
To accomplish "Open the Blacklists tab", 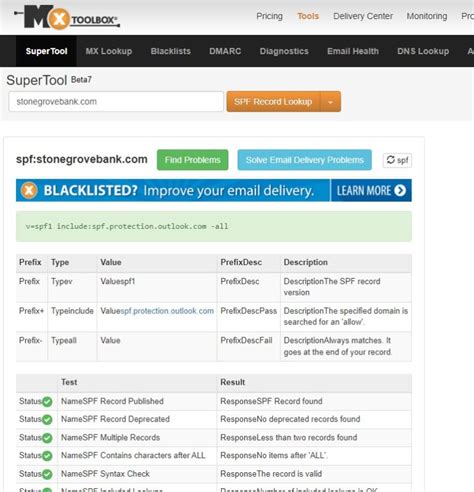I will (171, 51).
